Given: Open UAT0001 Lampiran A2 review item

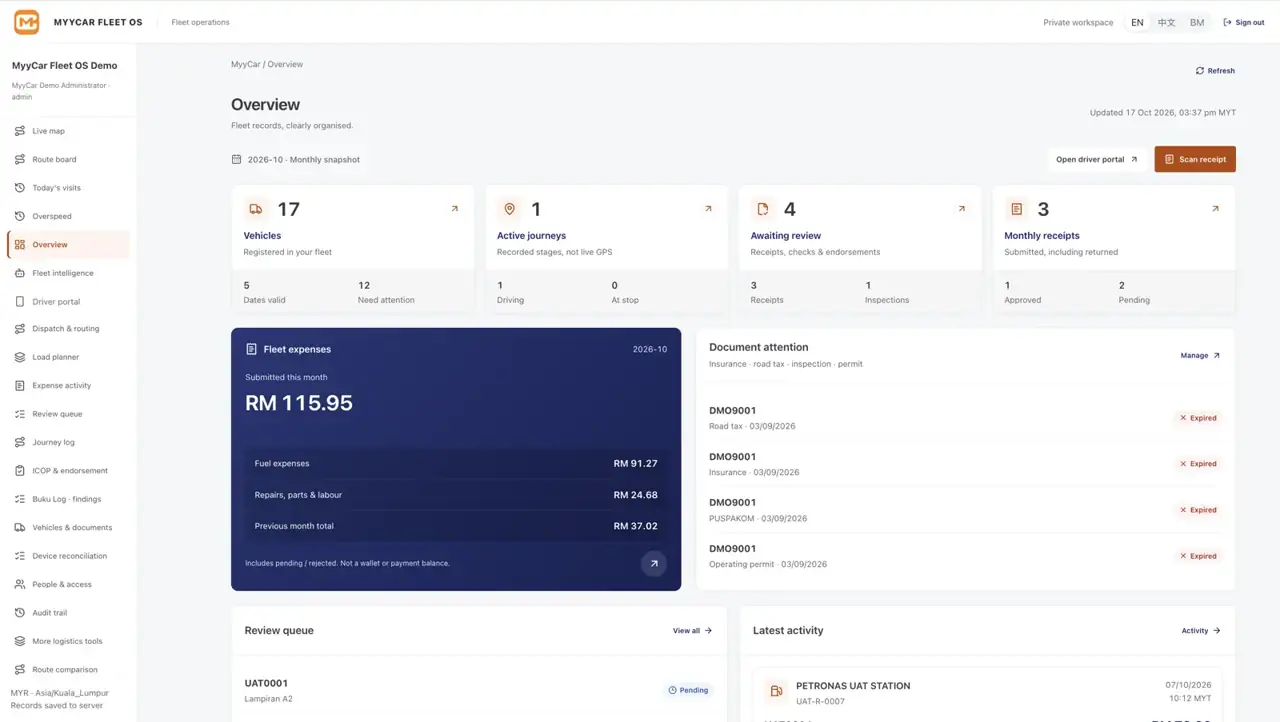Looking at the screenshot, I should pyautogui.click(x=478, y=690).
